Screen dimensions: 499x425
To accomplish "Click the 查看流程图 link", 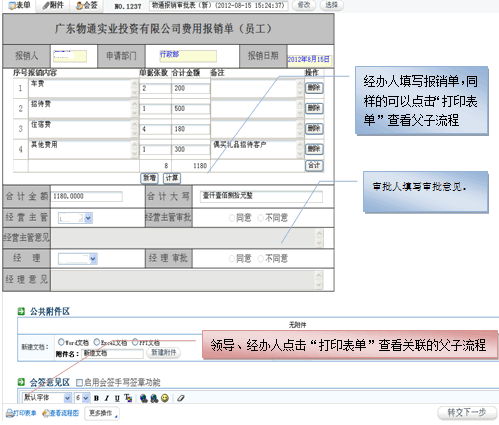I will [x=60, y=413].
